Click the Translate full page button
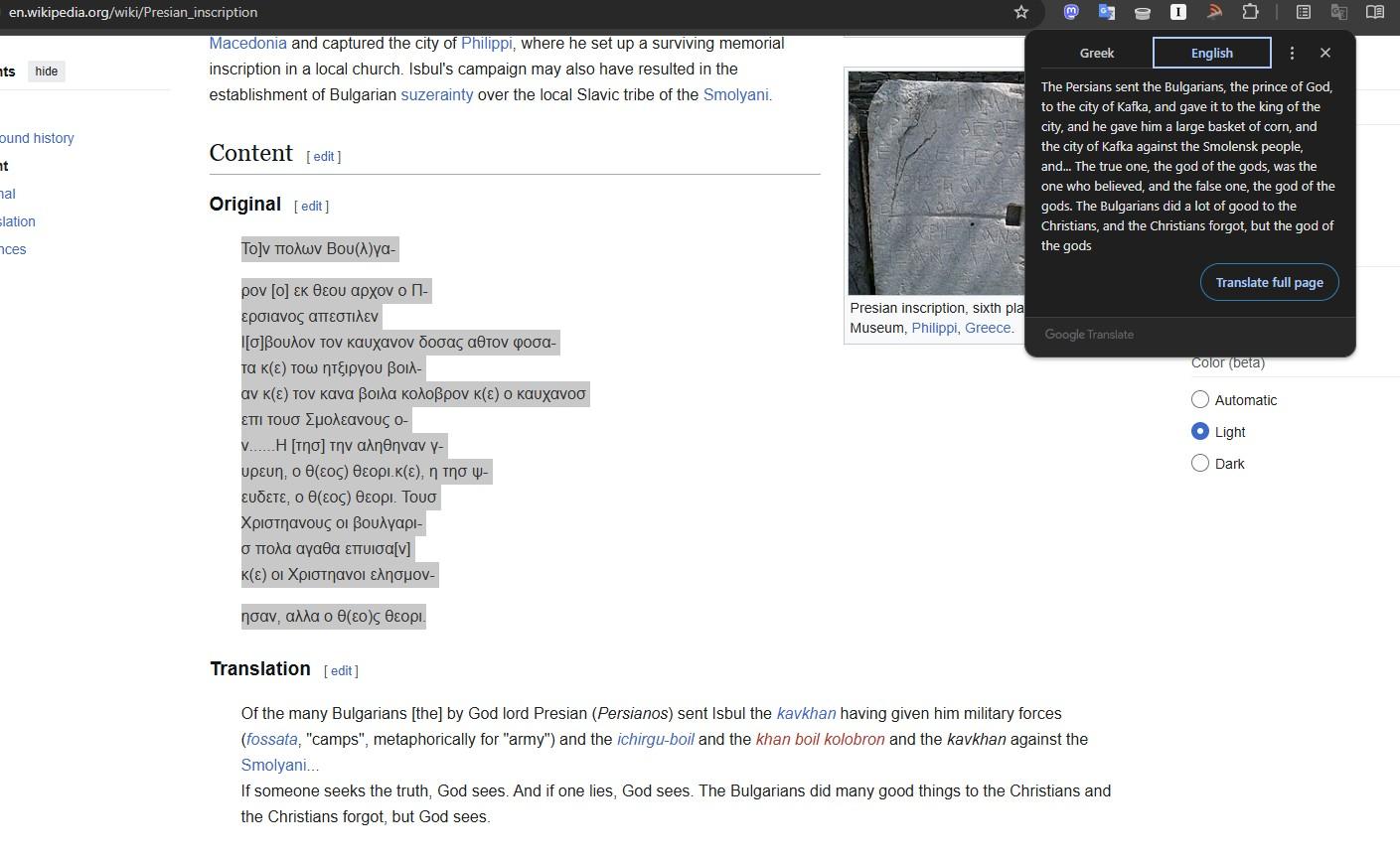 tap(1269, 282)
